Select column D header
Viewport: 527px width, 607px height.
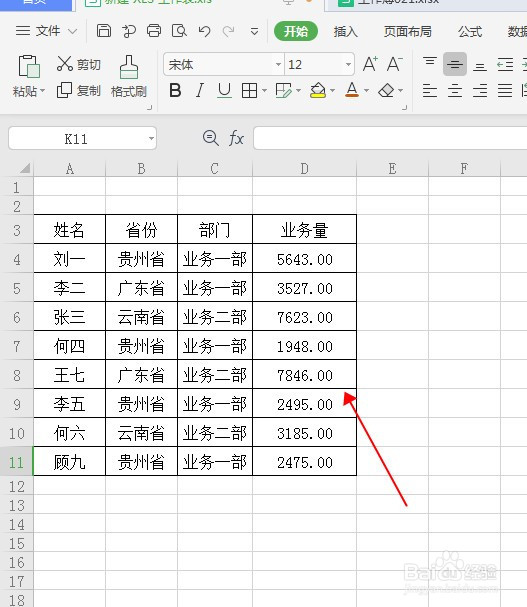[304, 168]
